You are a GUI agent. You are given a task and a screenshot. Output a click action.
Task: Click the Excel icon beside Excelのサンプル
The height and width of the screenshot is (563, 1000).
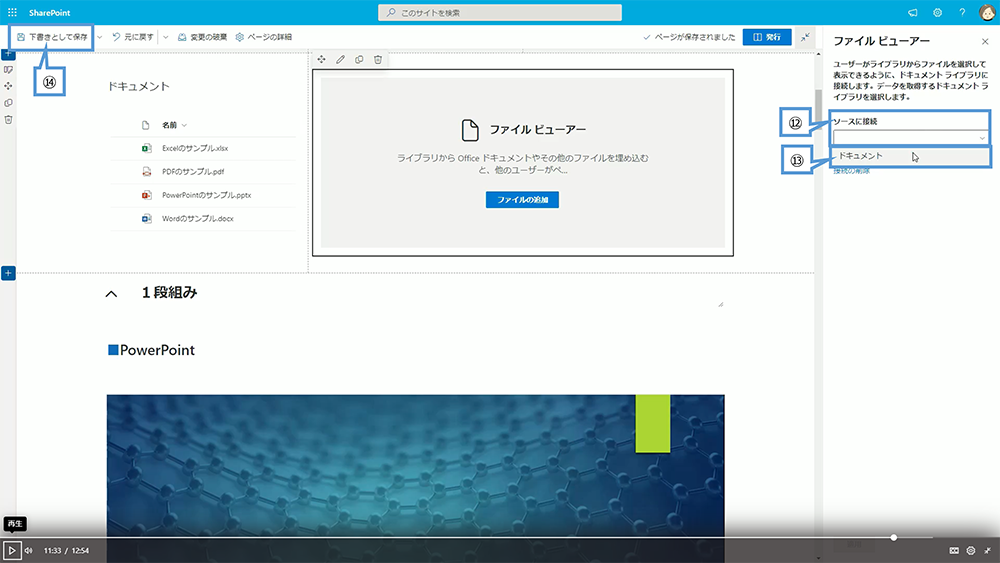click(x=146, y=148)
